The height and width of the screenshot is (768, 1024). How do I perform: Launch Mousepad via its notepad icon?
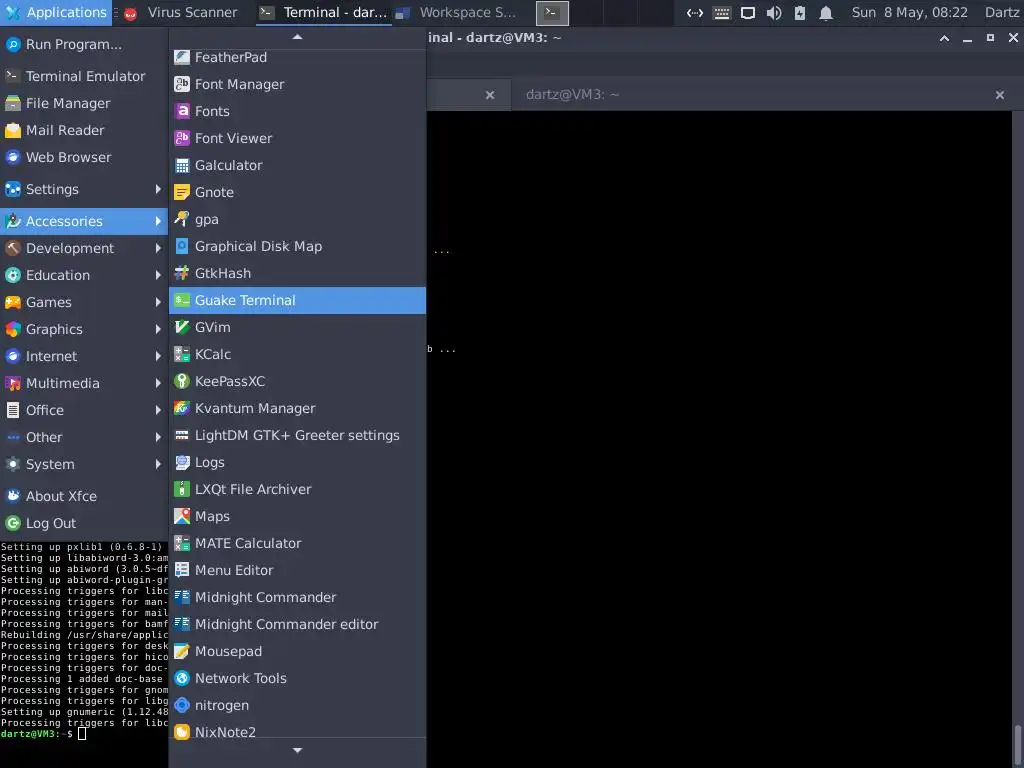182,651
